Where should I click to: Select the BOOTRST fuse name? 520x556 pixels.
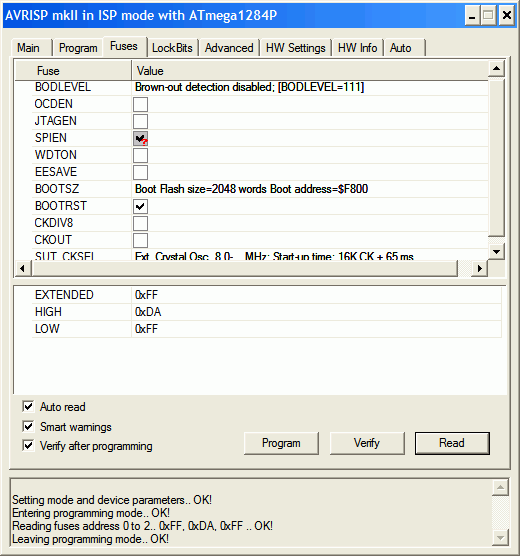click(x=61, y=206)
